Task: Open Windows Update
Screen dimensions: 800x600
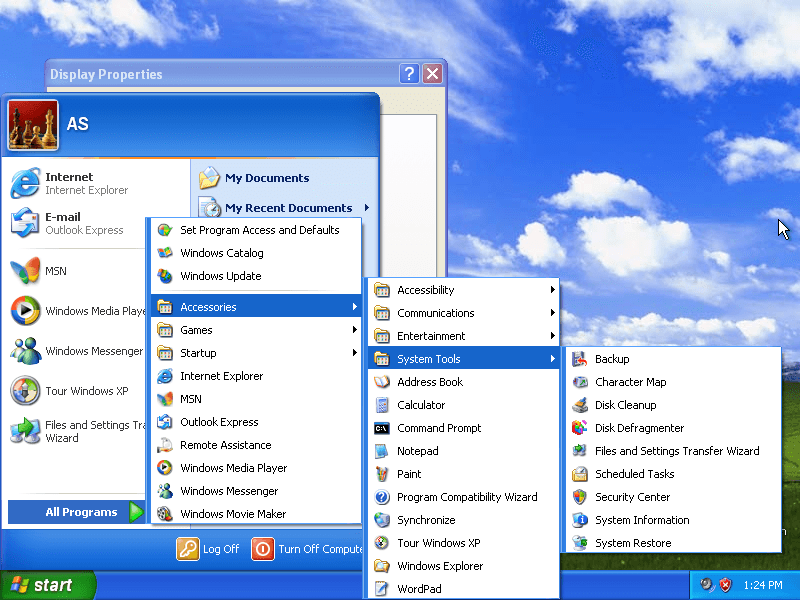Action: pyautogui.click(x=256, y=276)
